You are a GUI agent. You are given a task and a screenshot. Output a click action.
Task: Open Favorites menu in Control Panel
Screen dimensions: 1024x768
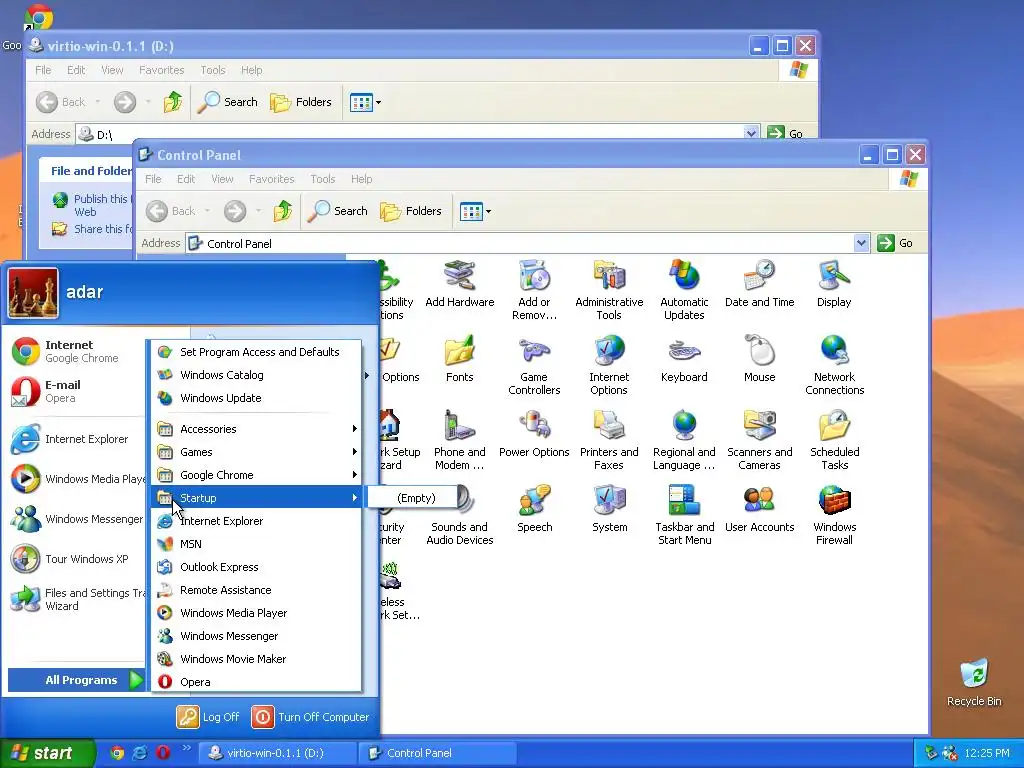tap(272, 179)
